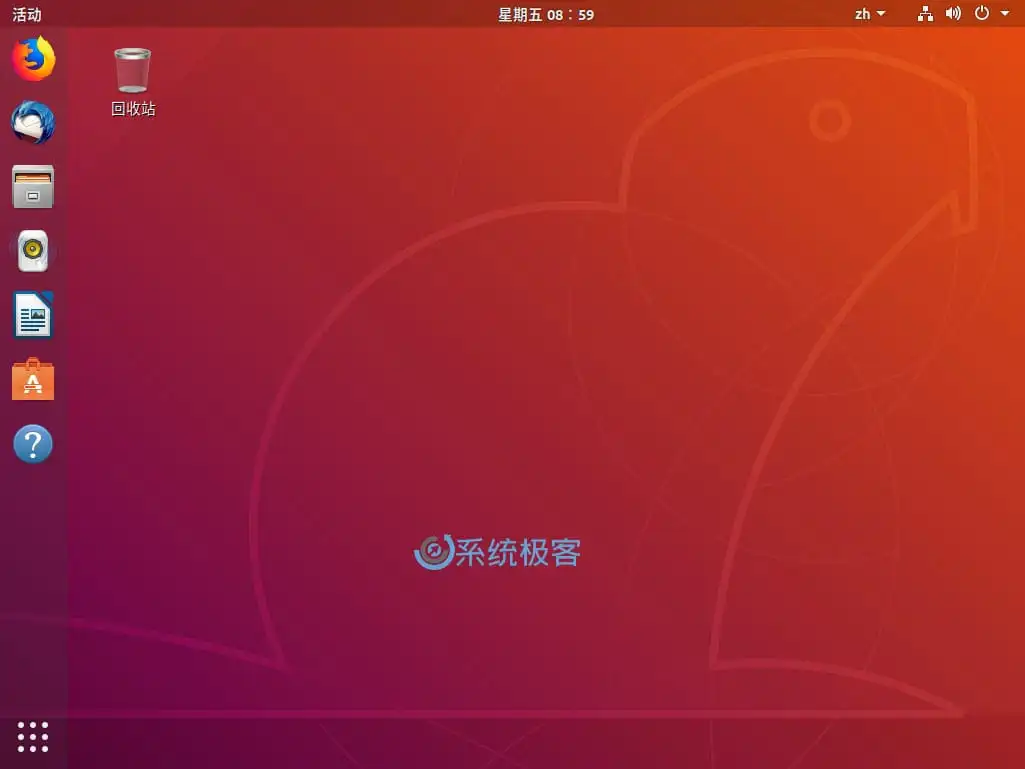Open the clock calendar 星期五 08:59
The height and width of the screenshot is (769, 1025).
(546, 14)
